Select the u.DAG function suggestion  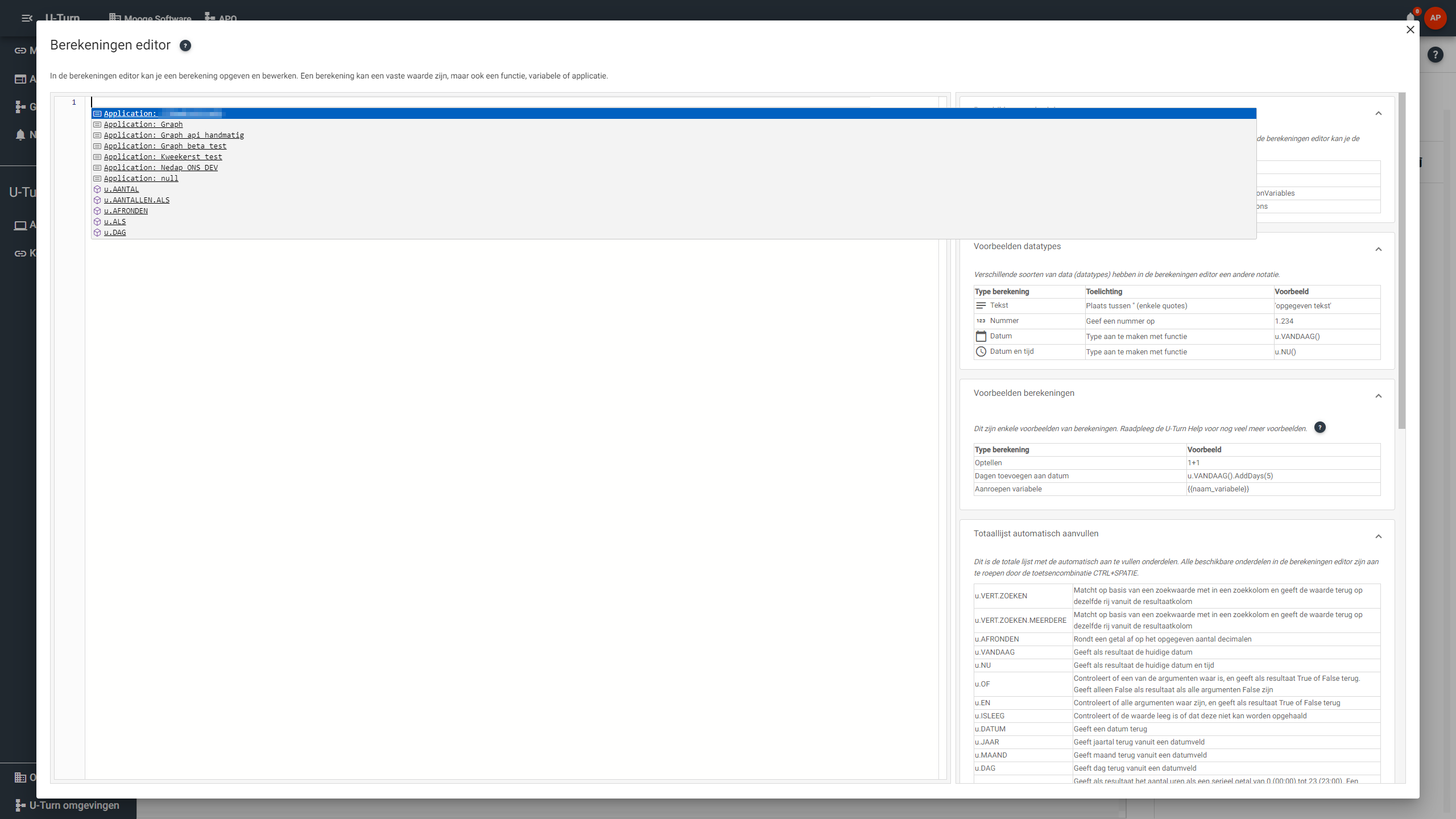click(115, 233)
